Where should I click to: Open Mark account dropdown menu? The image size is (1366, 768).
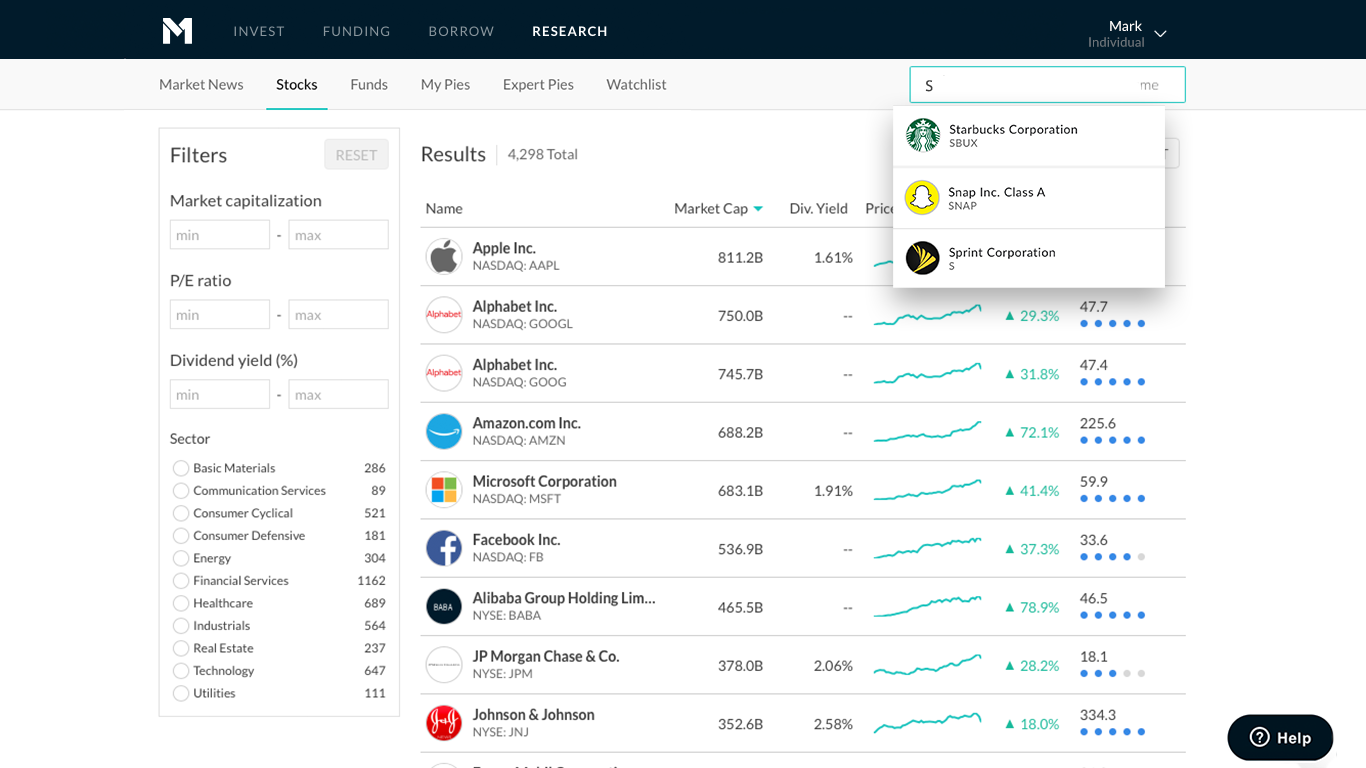[x=1127, y=33]
